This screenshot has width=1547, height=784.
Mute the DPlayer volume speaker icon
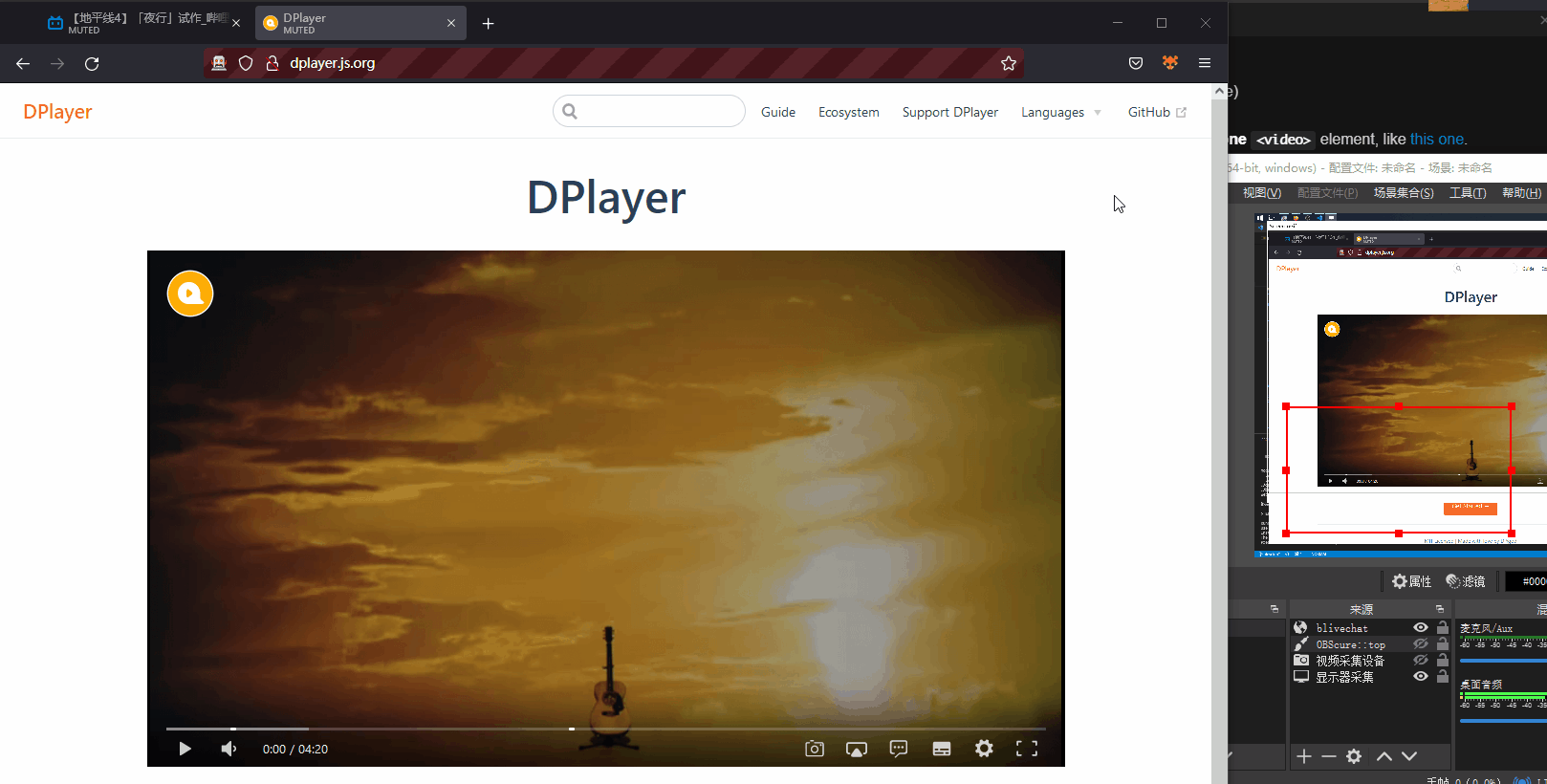[229, 749]
